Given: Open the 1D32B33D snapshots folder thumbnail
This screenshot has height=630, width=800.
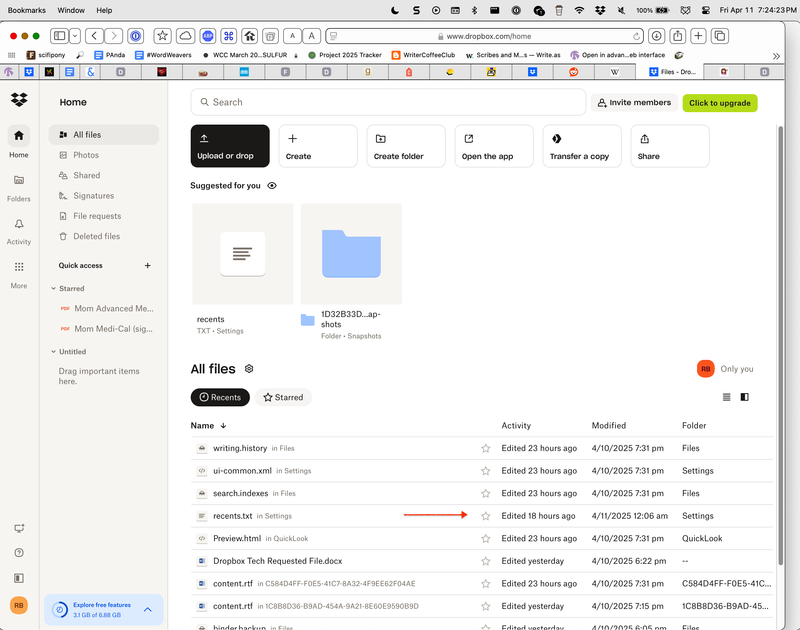Looking at the screenshot, I should click(x=351, y=254).
